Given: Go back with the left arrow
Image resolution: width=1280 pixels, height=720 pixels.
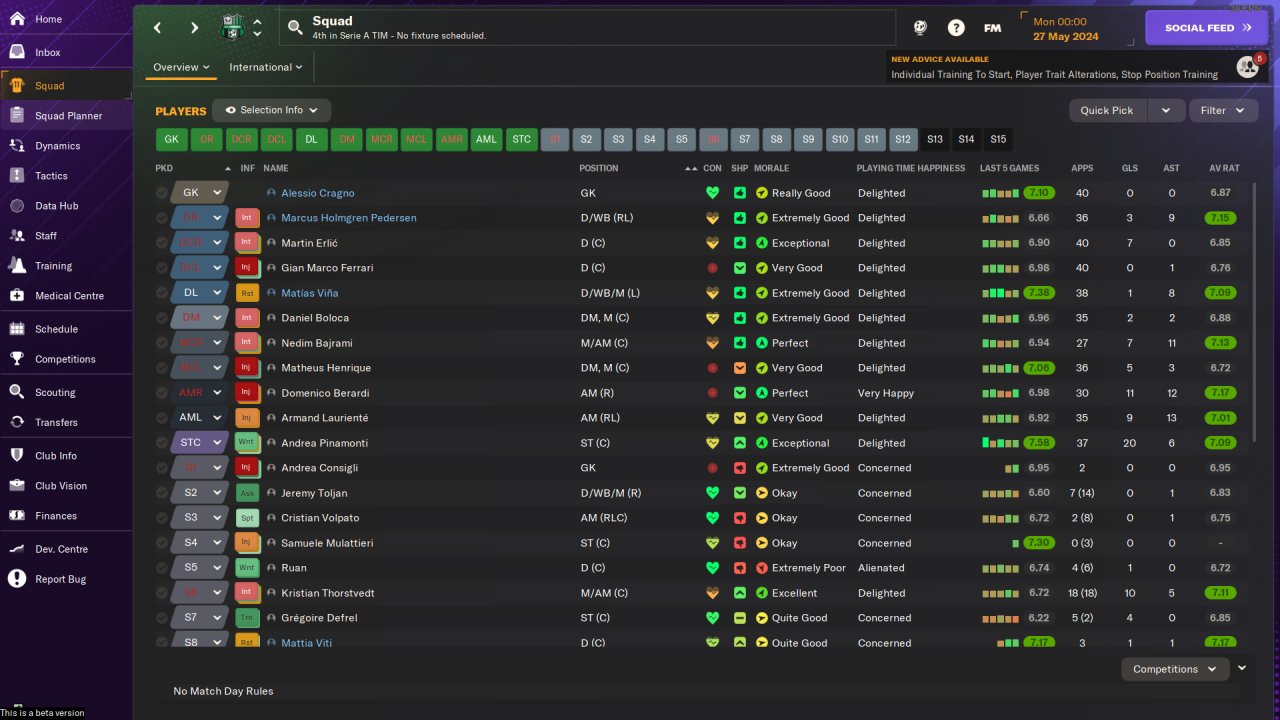Looking at the screenshot, I should point(157,28).
